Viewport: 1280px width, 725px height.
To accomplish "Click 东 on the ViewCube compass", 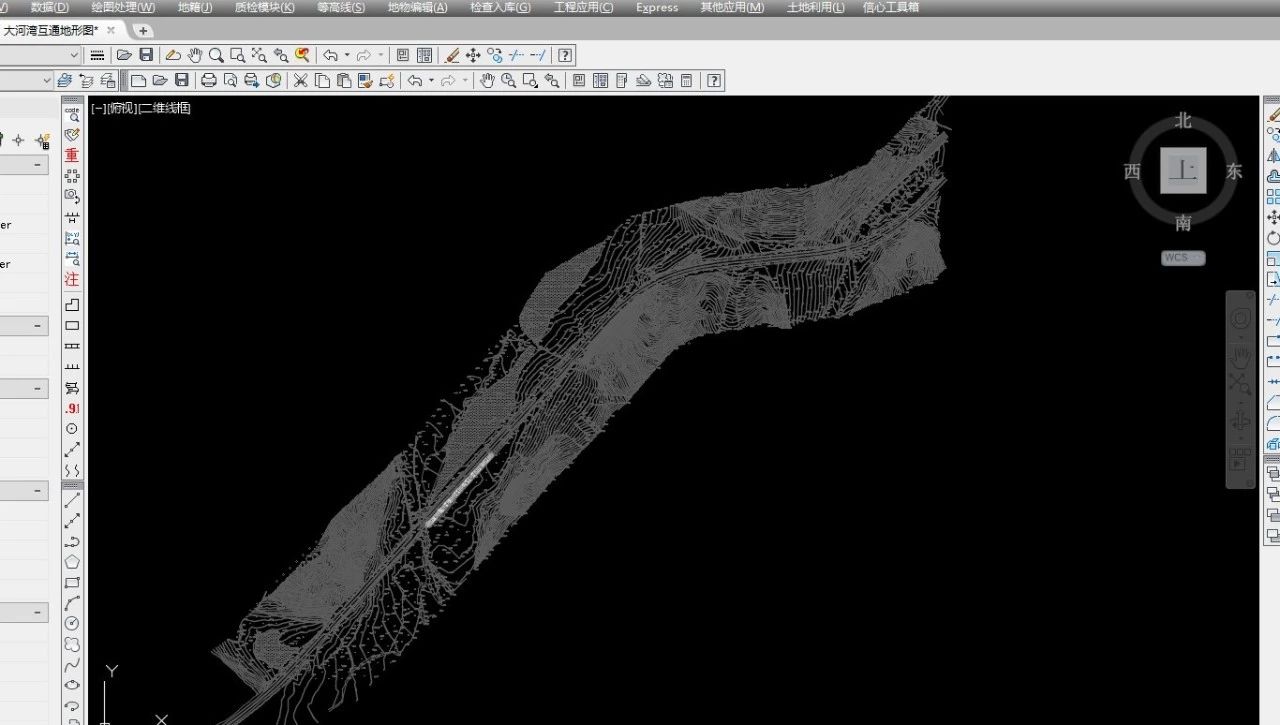I will tap(1234, 171).
